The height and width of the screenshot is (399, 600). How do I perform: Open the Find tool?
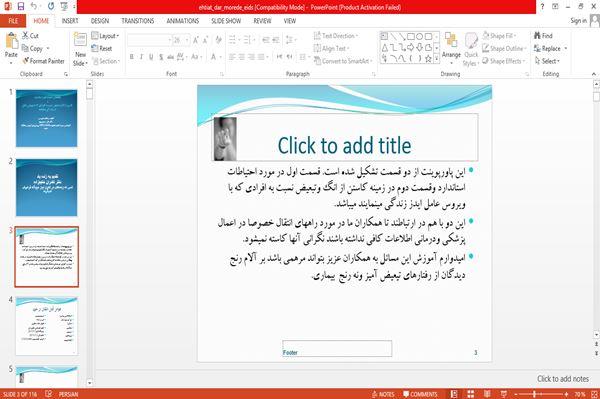[x=543, y=36]
